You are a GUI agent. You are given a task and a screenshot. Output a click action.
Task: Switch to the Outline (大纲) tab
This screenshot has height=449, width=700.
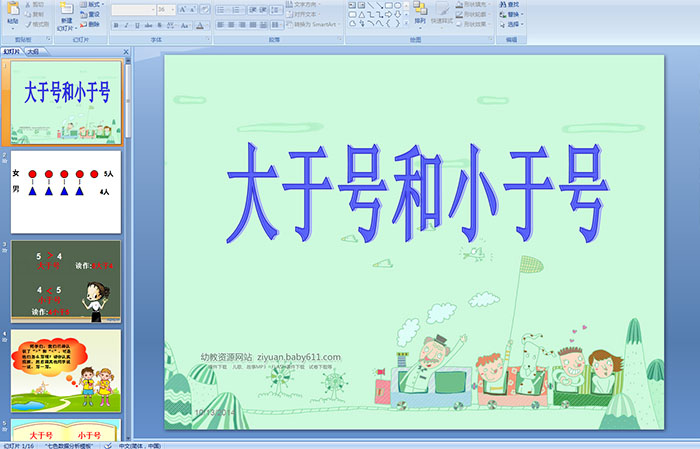[x=33, y=51]
